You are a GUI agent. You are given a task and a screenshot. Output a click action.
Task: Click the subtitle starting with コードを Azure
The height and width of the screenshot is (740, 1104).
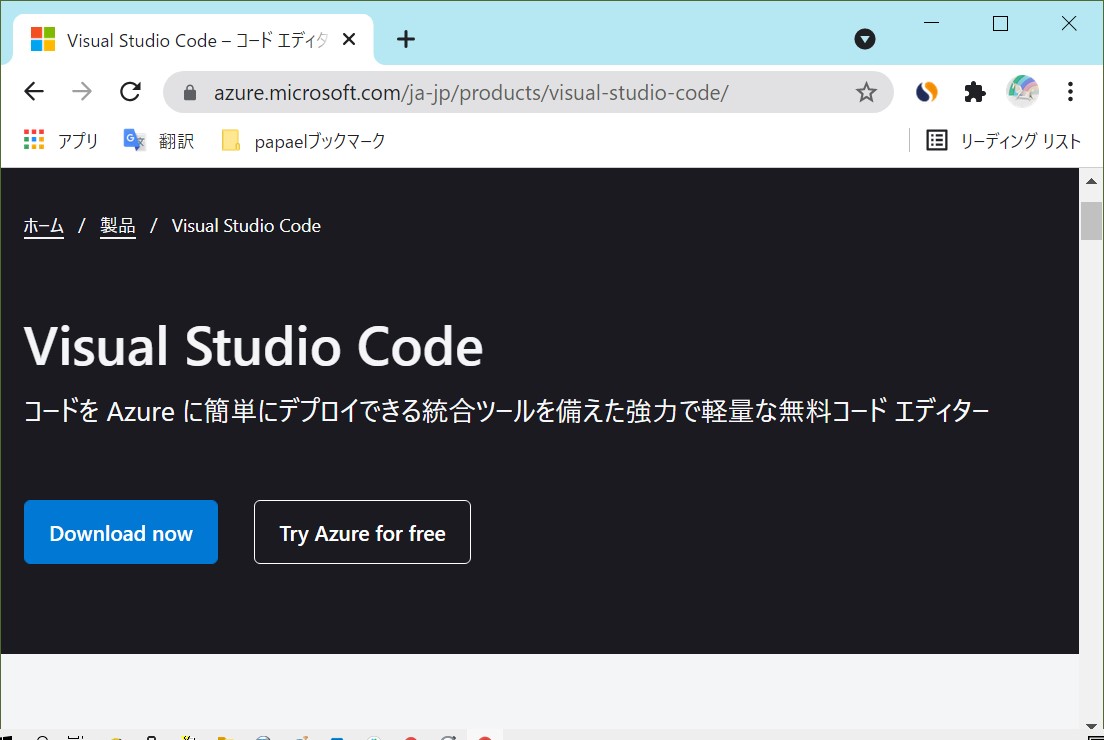tap(506, 411)
